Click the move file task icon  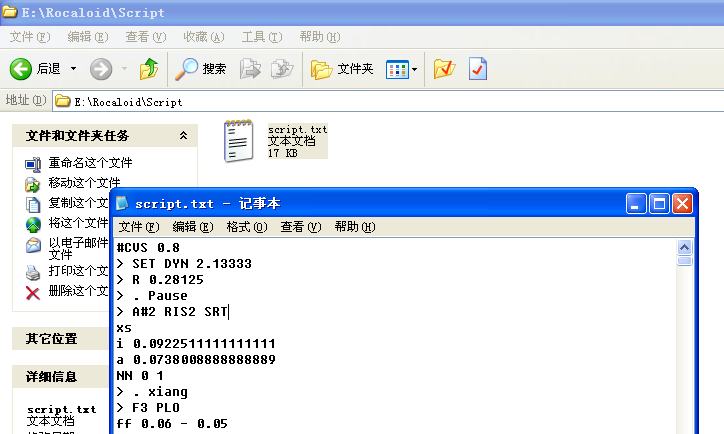[x=33, y=184]
